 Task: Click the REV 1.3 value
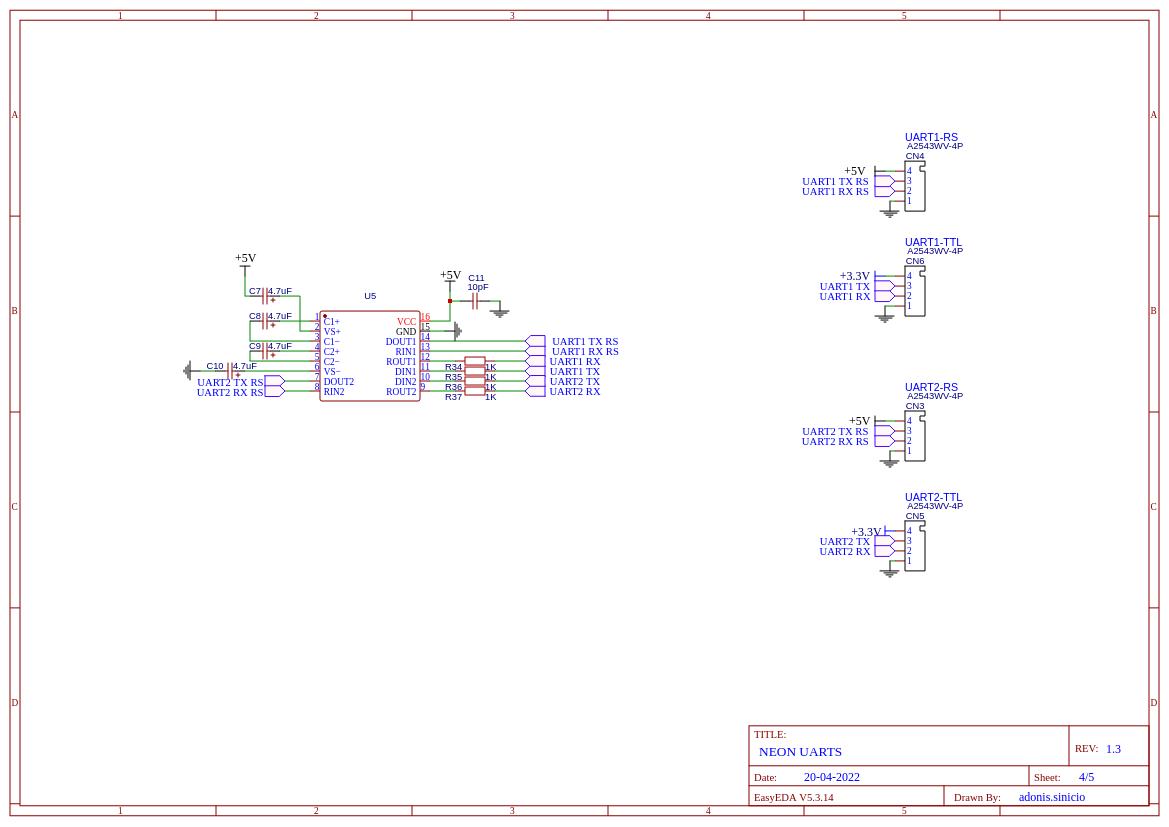pyautogui.click(x=1113, y=749)
